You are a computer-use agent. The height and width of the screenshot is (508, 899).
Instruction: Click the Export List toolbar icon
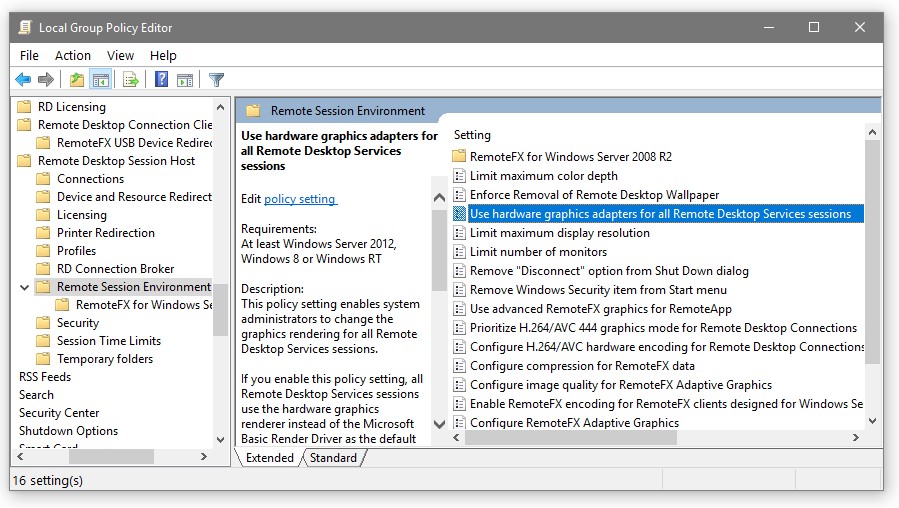[130, 80]
